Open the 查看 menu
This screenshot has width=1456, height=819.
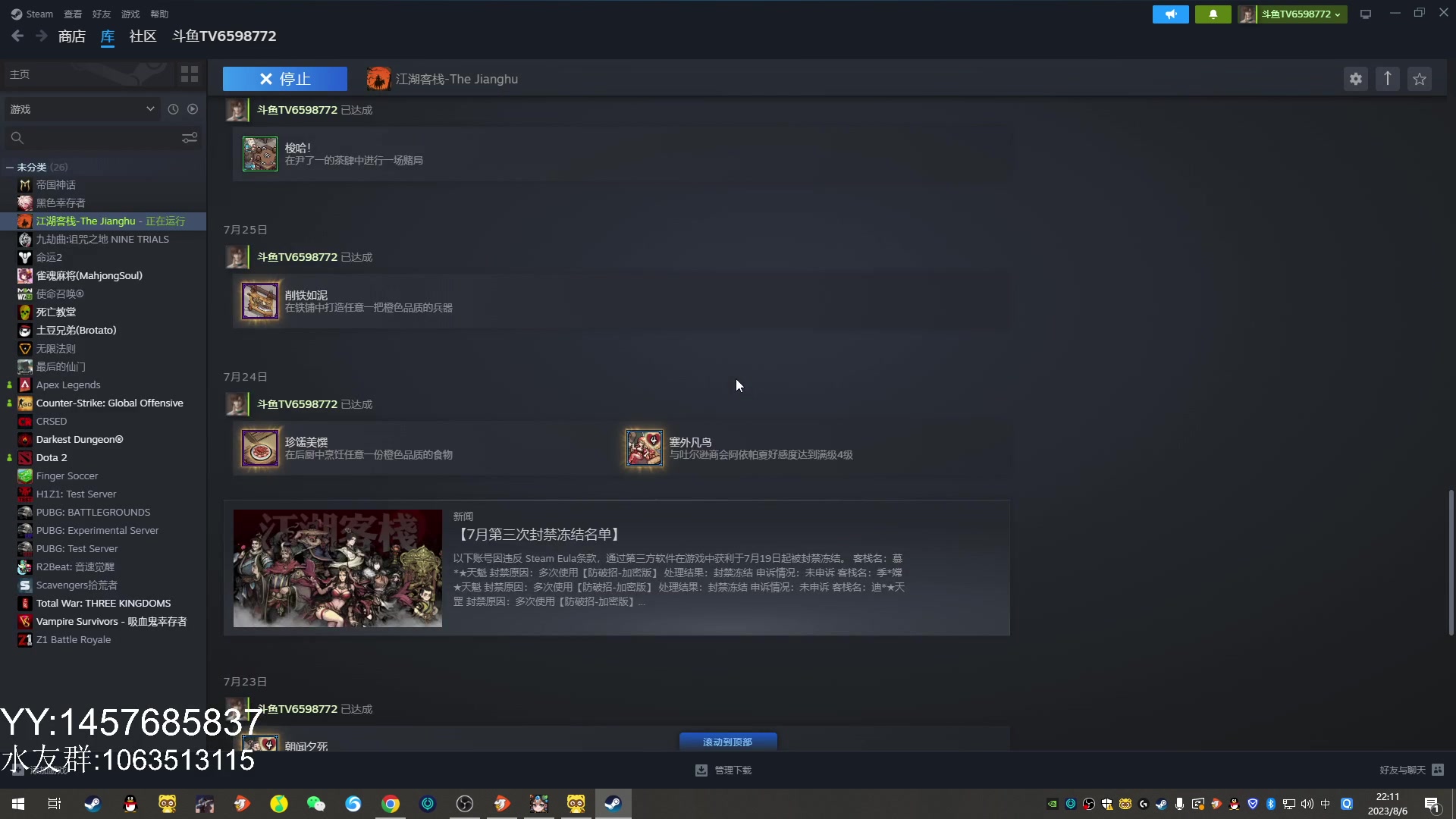pyautogui.click(x=73, y=14)
